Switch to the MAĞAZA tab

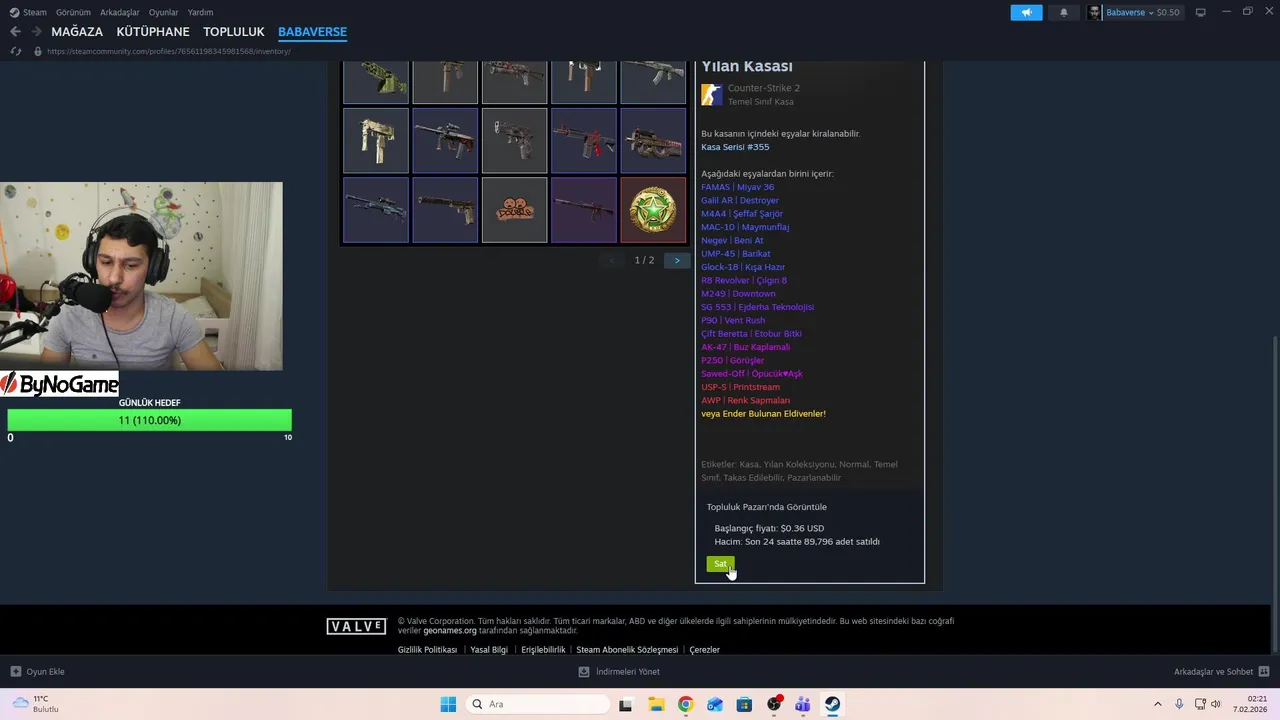[77, 32]
